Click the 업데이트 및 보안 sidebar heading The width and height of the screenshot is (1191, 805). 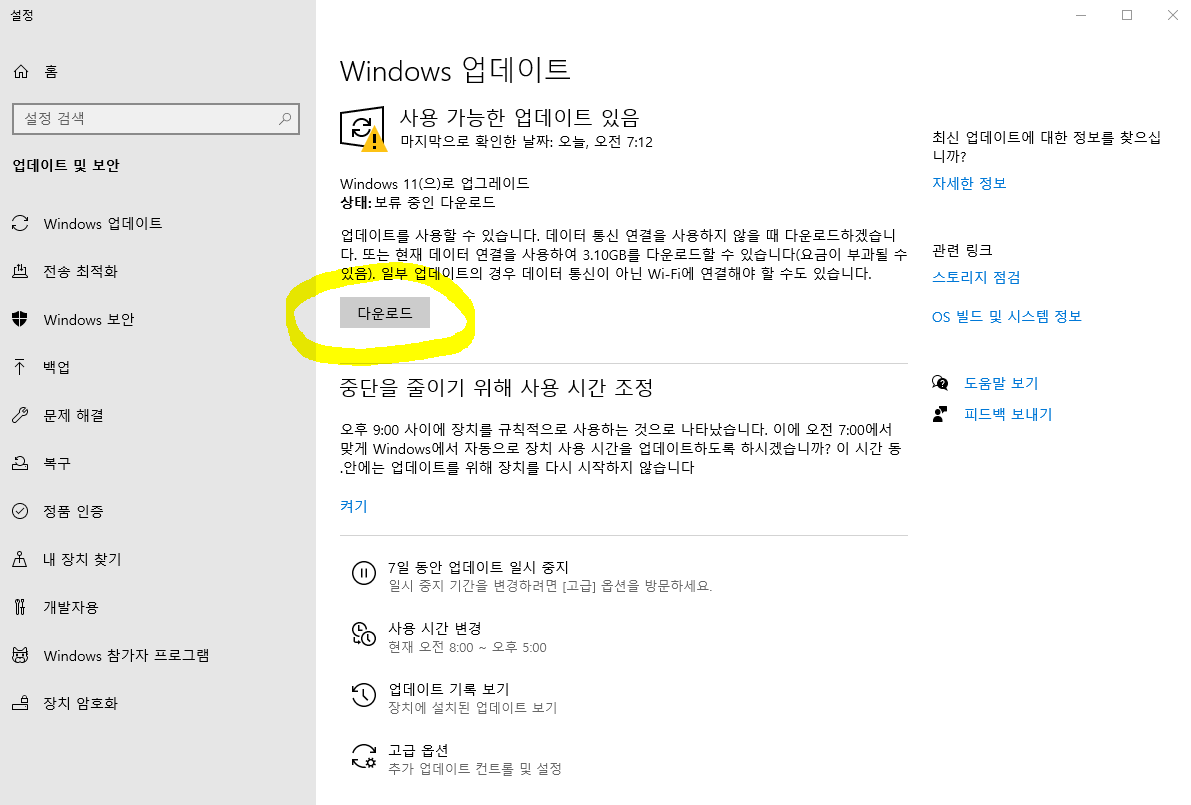[x=66, y=166]
